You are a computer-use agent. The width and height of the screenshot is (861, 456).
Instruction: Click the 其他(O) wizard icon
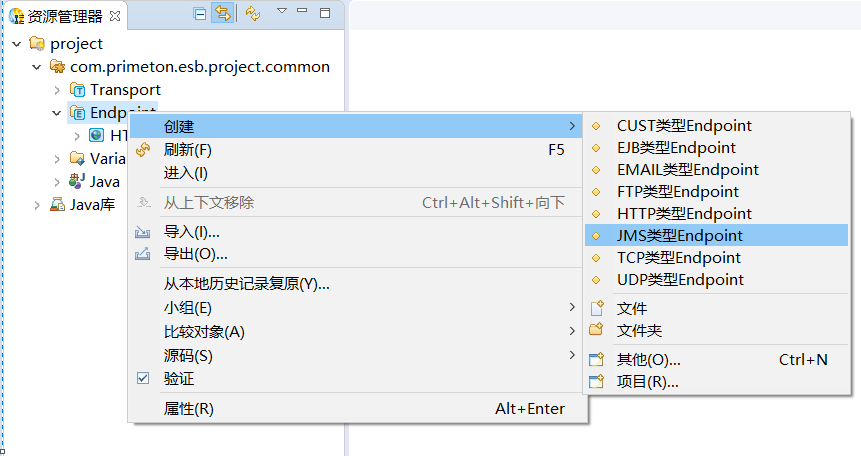pyautogui.click(x=597, y=360)
